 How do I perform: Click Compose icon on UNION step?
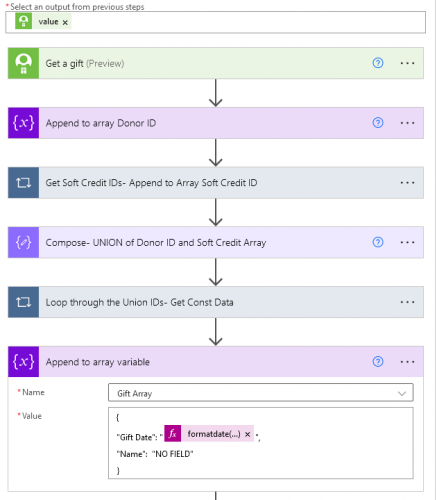23,242
